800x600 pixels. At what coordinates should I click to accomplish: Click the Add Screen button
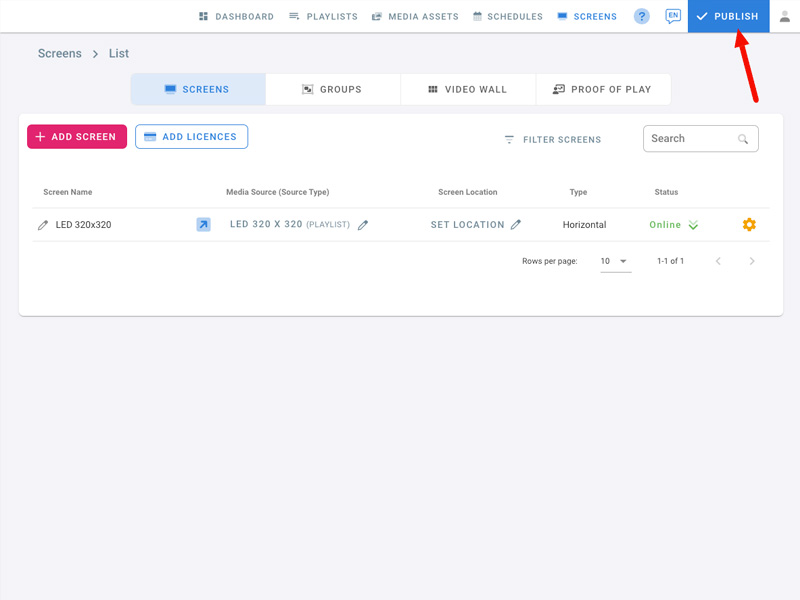[77, 137]
